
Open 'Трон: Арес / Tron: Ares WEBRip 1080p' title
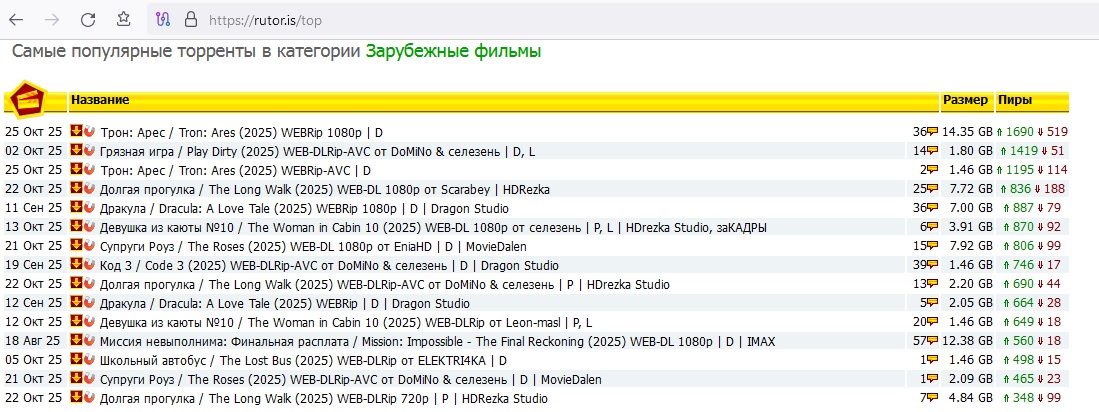click(x=242, y=132)
